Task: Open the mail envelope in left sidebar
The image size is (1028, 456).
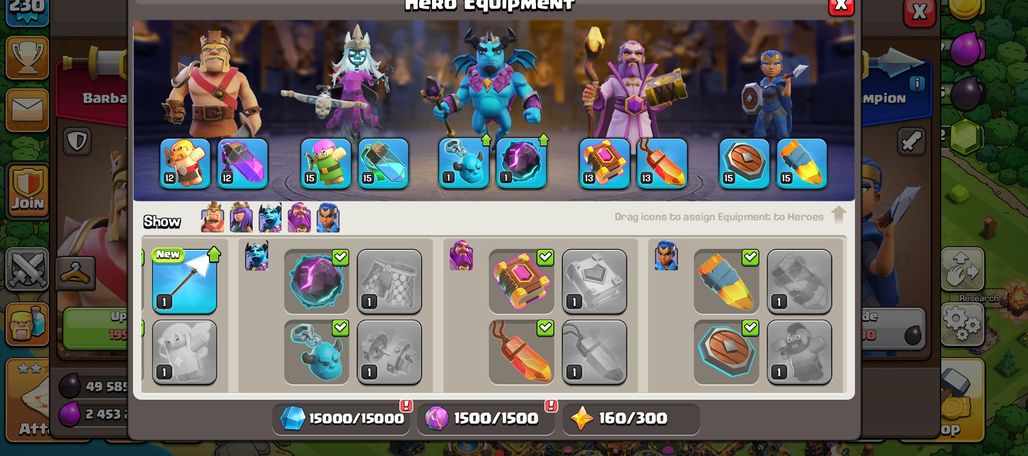Action: tap(27, 110)
